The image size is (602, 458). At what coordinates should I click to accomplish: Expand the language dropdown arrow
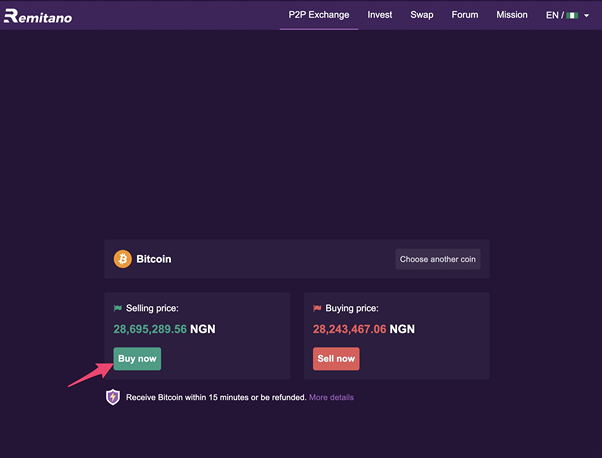[x=586, y=16]
